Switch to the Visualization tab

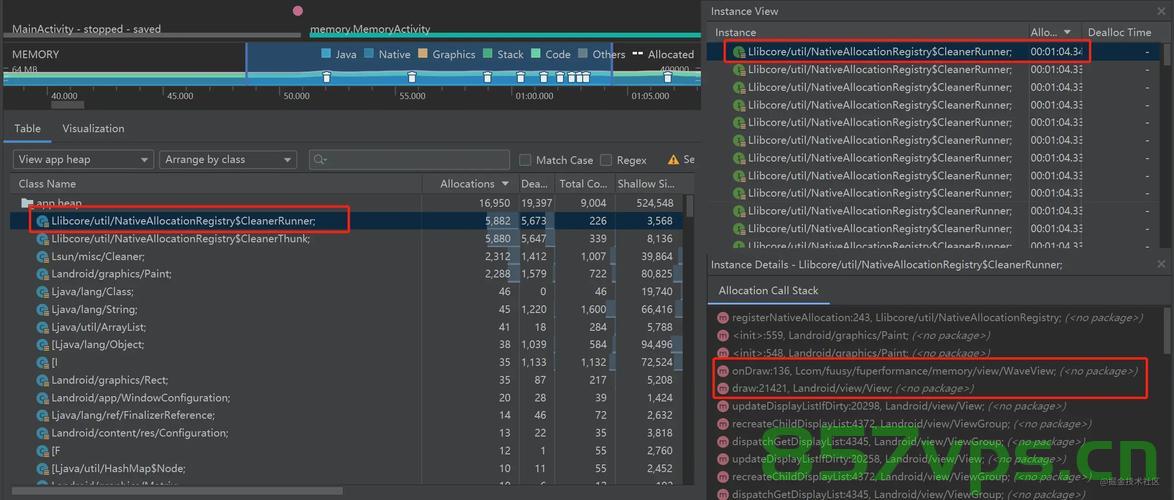coord(94,129)
